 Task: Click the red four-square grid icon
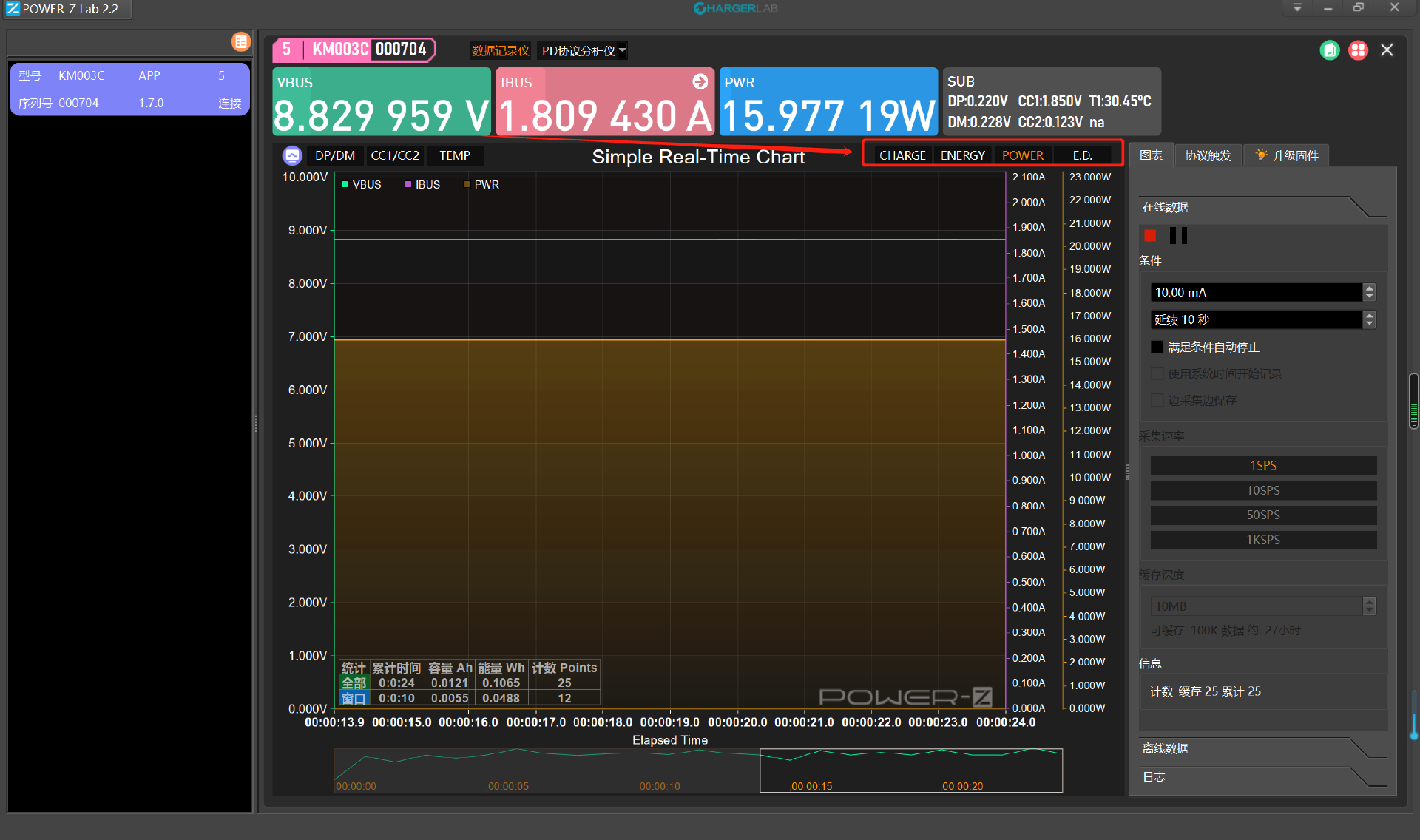[x=1358, y=50]
